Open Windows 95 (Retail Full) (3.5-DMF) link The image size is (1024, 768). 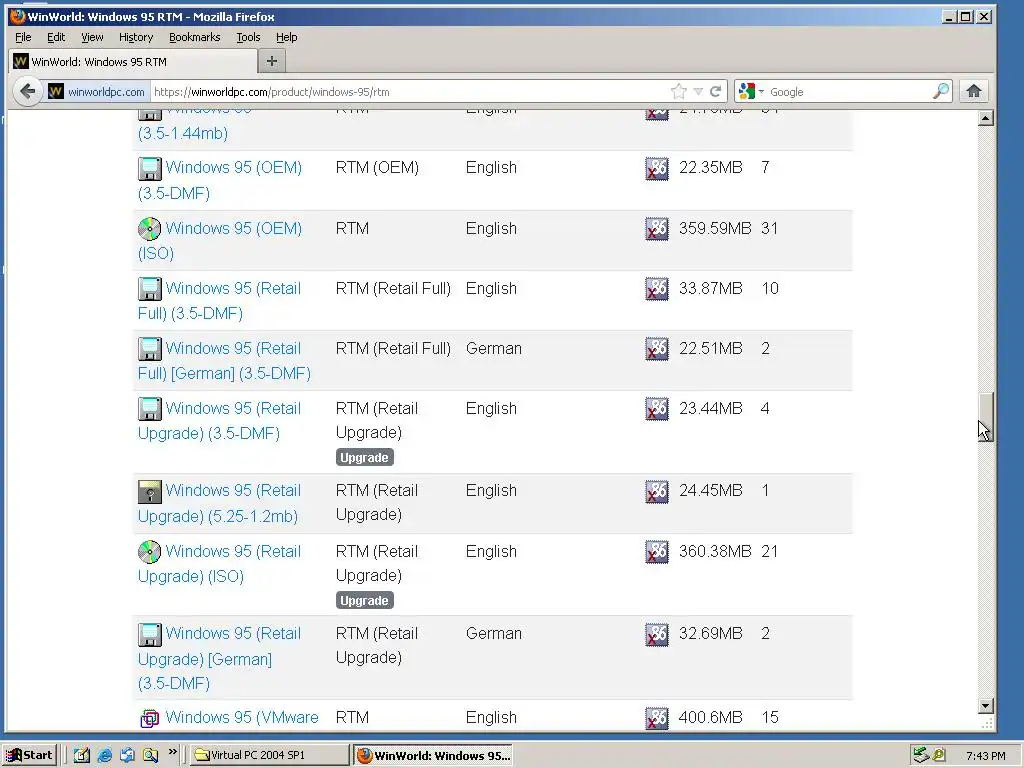point(220,300)
